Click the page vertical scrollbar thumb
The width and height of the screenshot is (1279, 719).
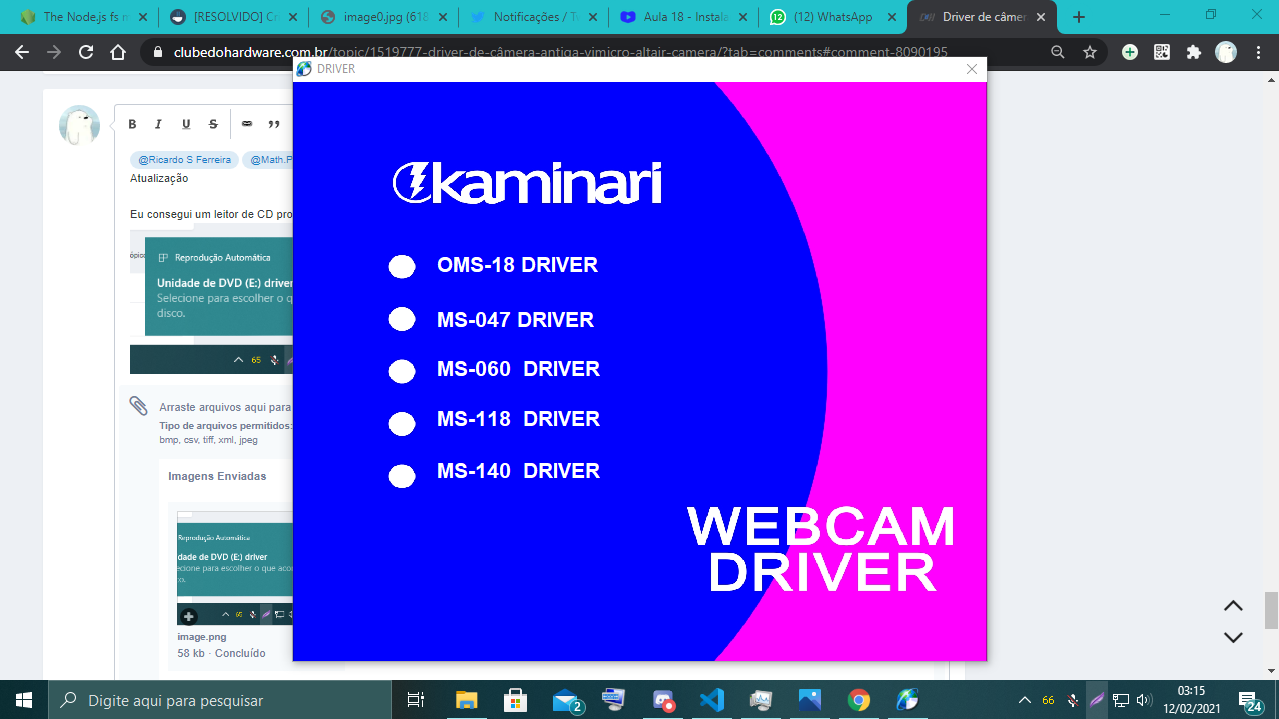point(1271,610)
